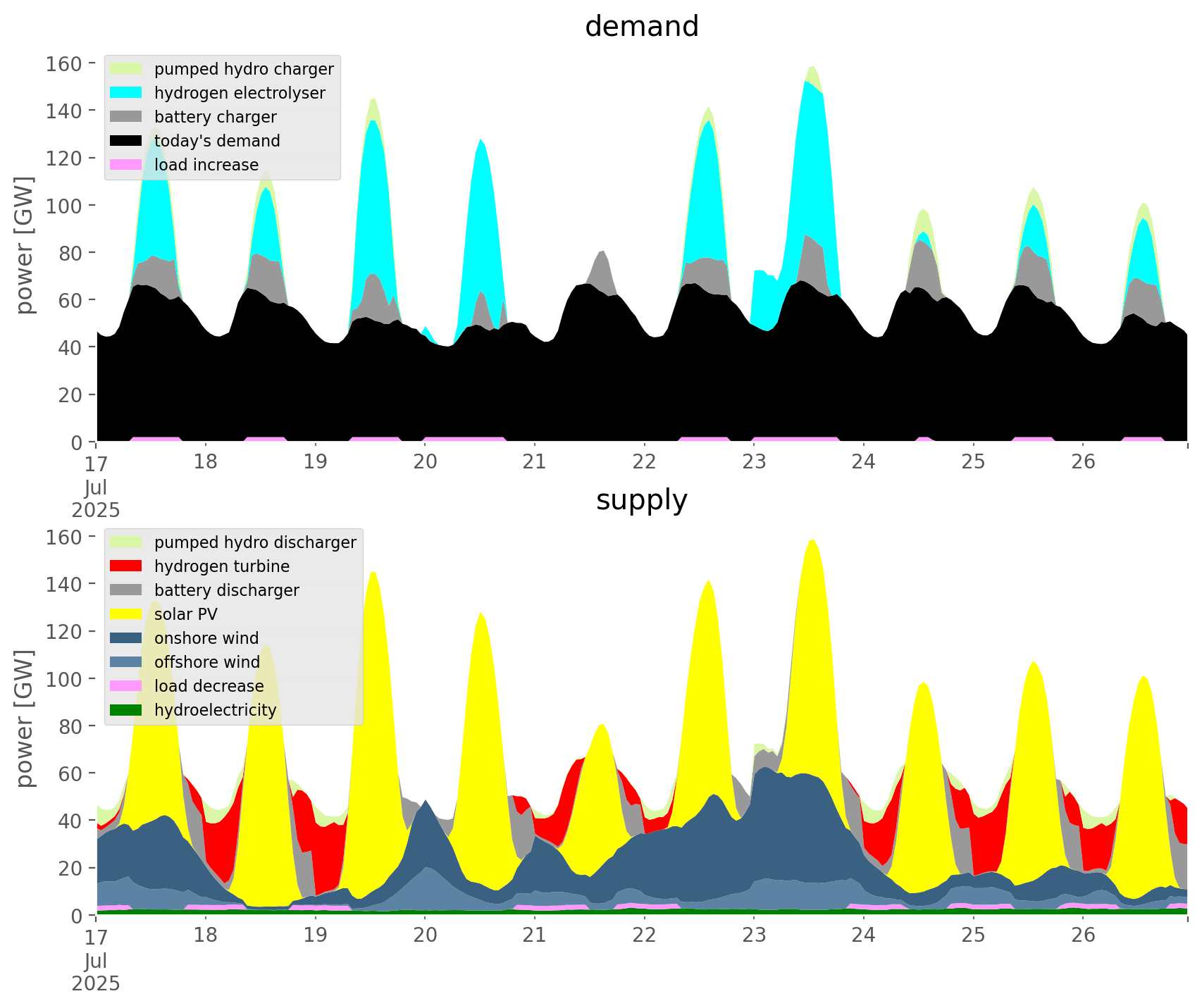Image resolution: width=1202 pixels, height=1008 pixels.
Task: Click date tick 26 on the demand x-axis
Action: (1083, 462)
